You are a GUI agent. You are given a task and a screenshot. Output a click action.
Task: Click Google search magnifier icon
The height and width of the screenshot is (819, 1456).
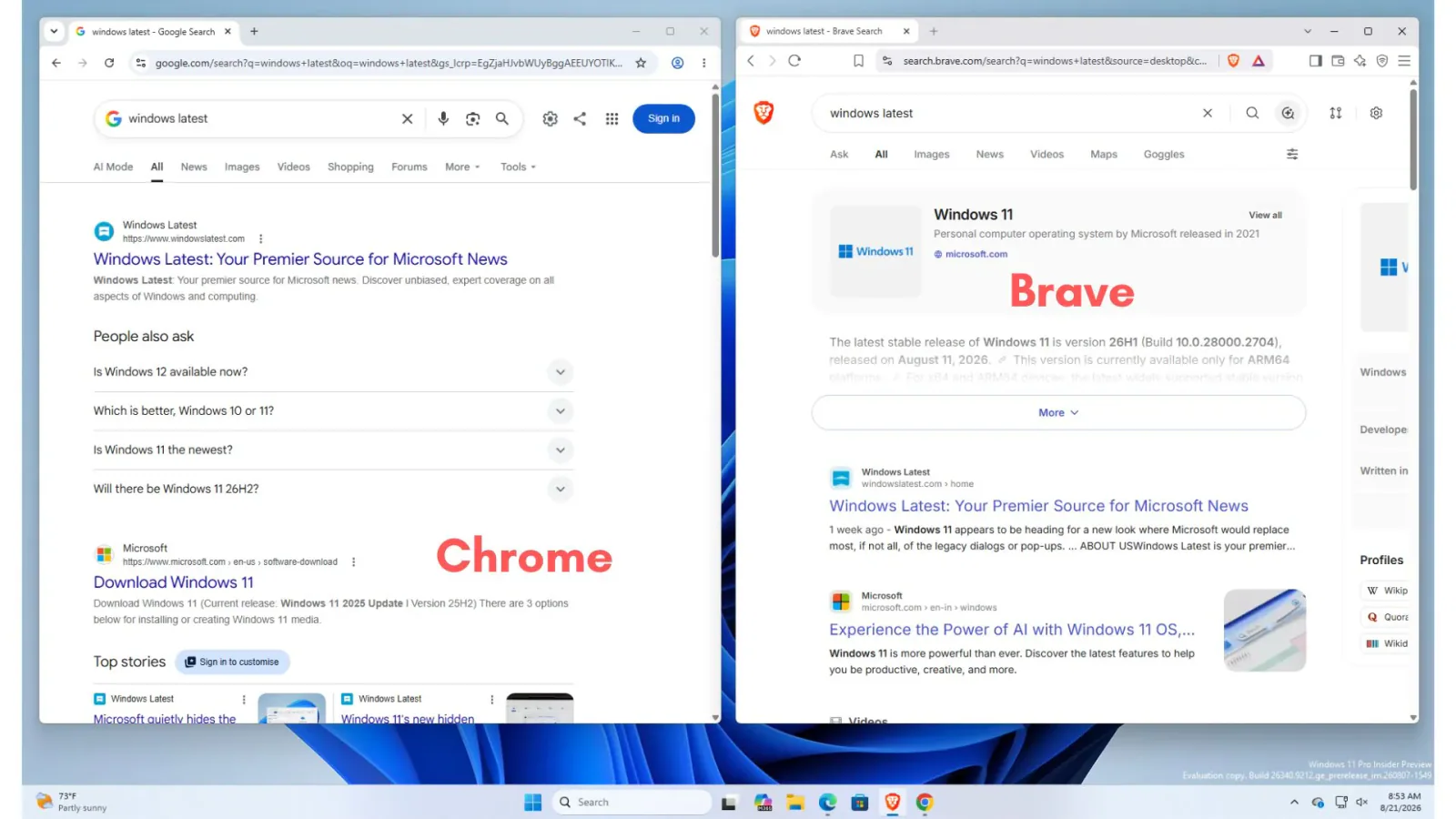(501, 118)
